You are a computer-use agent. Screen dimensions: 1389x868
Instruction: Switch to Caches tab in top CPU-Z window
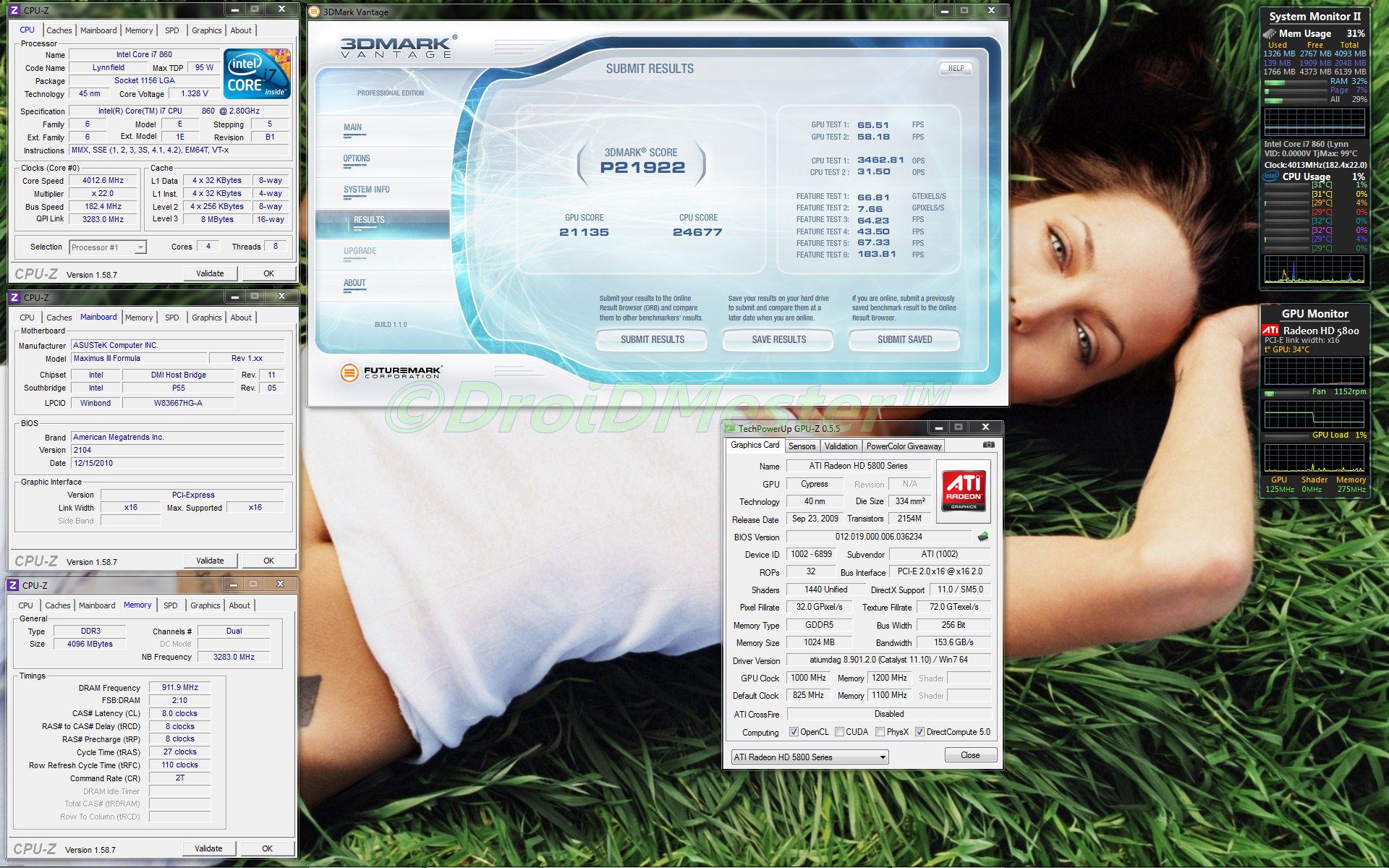(59, 30)
